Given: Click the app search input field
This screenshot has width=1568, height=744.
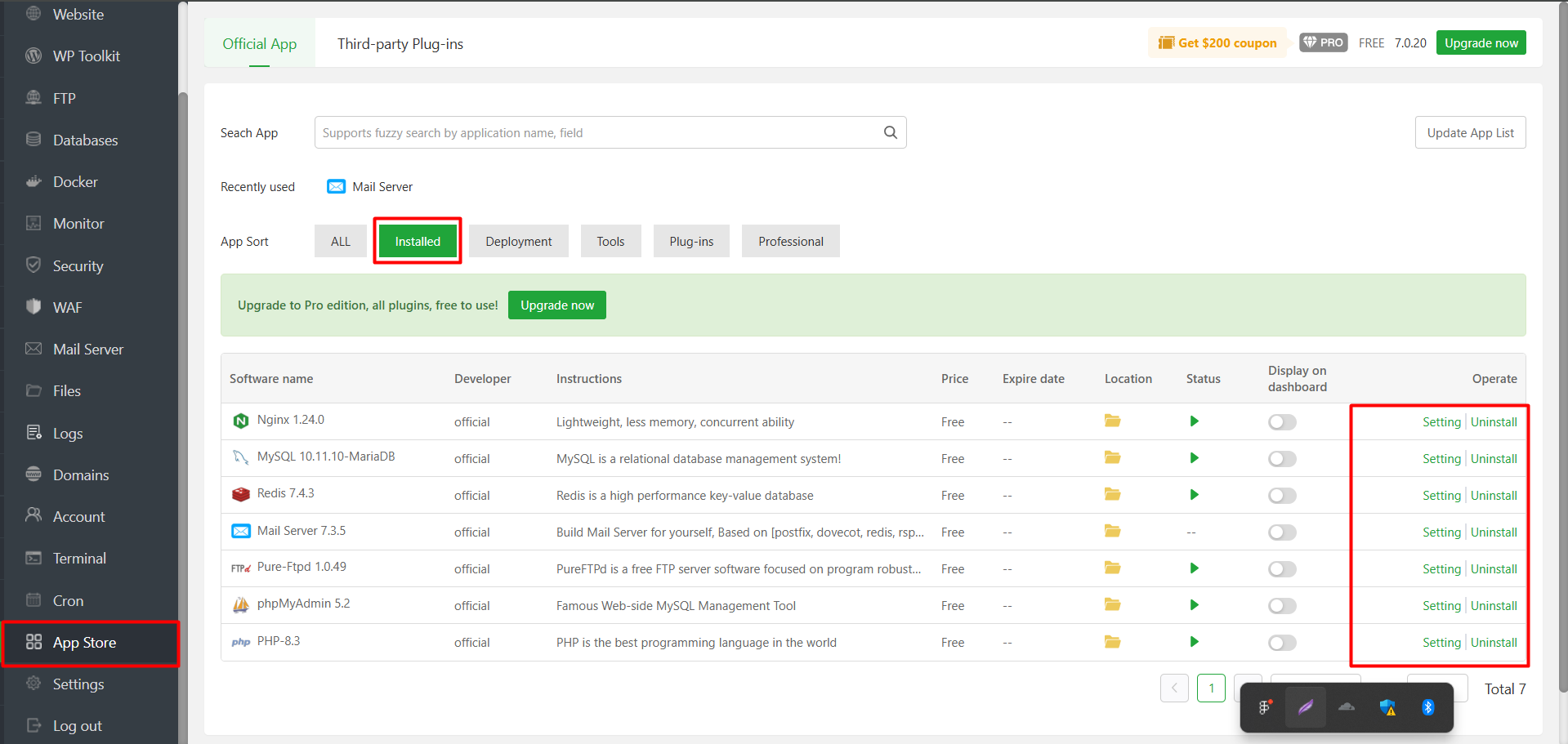Looking at the screenshot, I should click(x=596, y=132).
